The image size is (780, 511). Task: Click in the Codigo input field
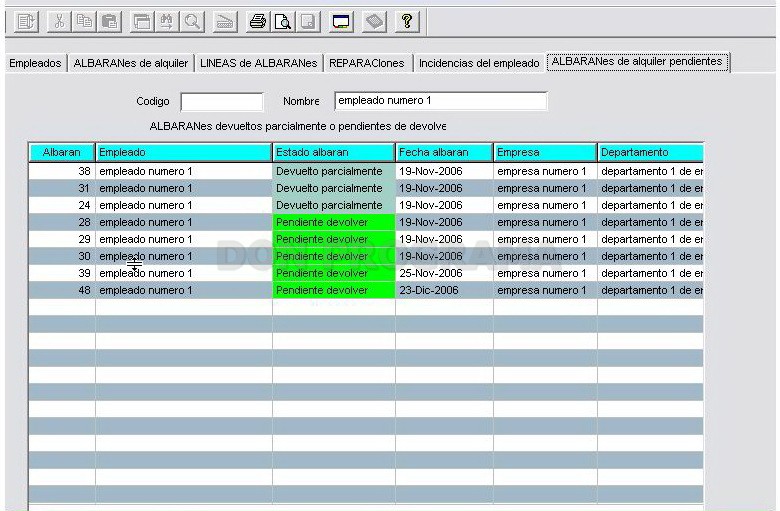coord(222,102)
